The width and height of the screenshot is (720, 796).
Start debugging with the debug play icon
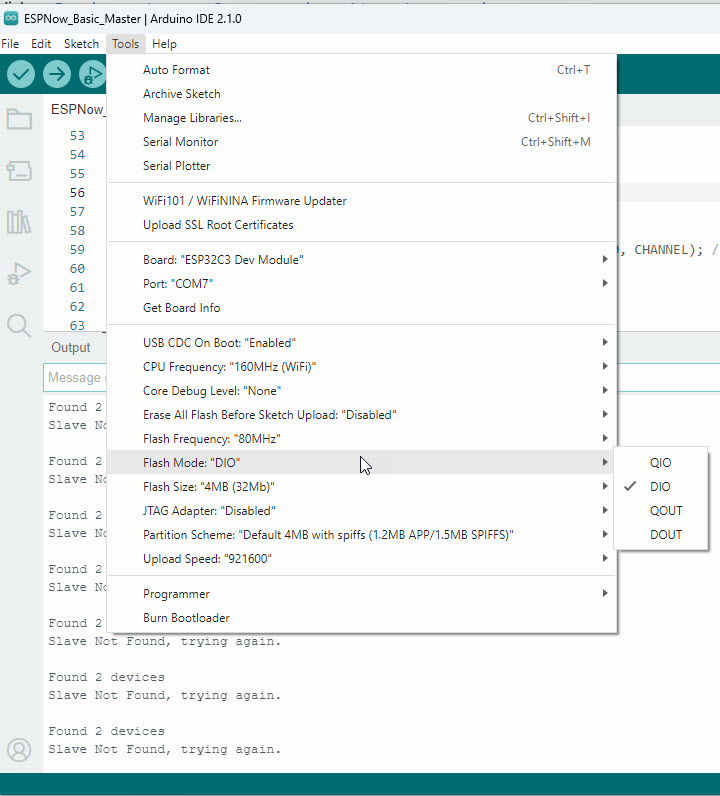click(92, 74)
